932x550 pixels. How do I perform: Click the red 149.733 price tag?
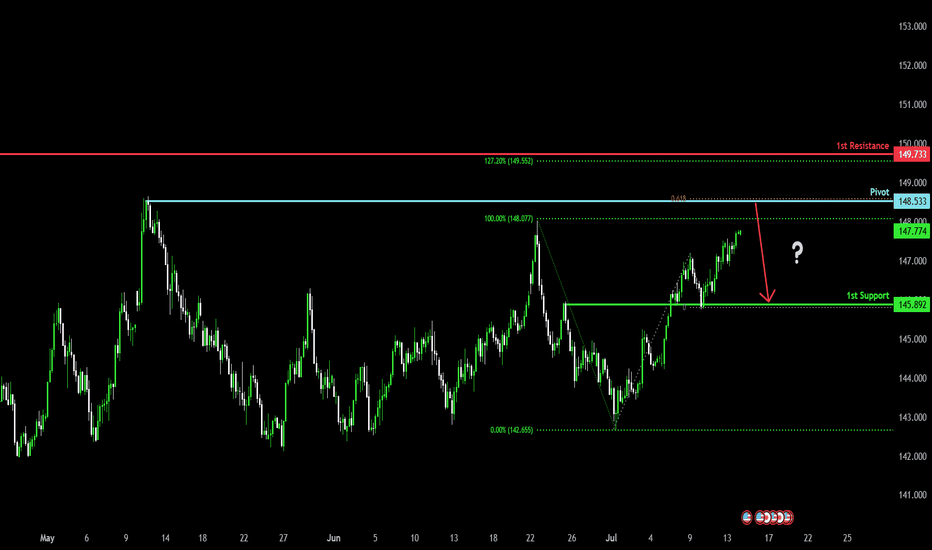[x=912, y=155]
